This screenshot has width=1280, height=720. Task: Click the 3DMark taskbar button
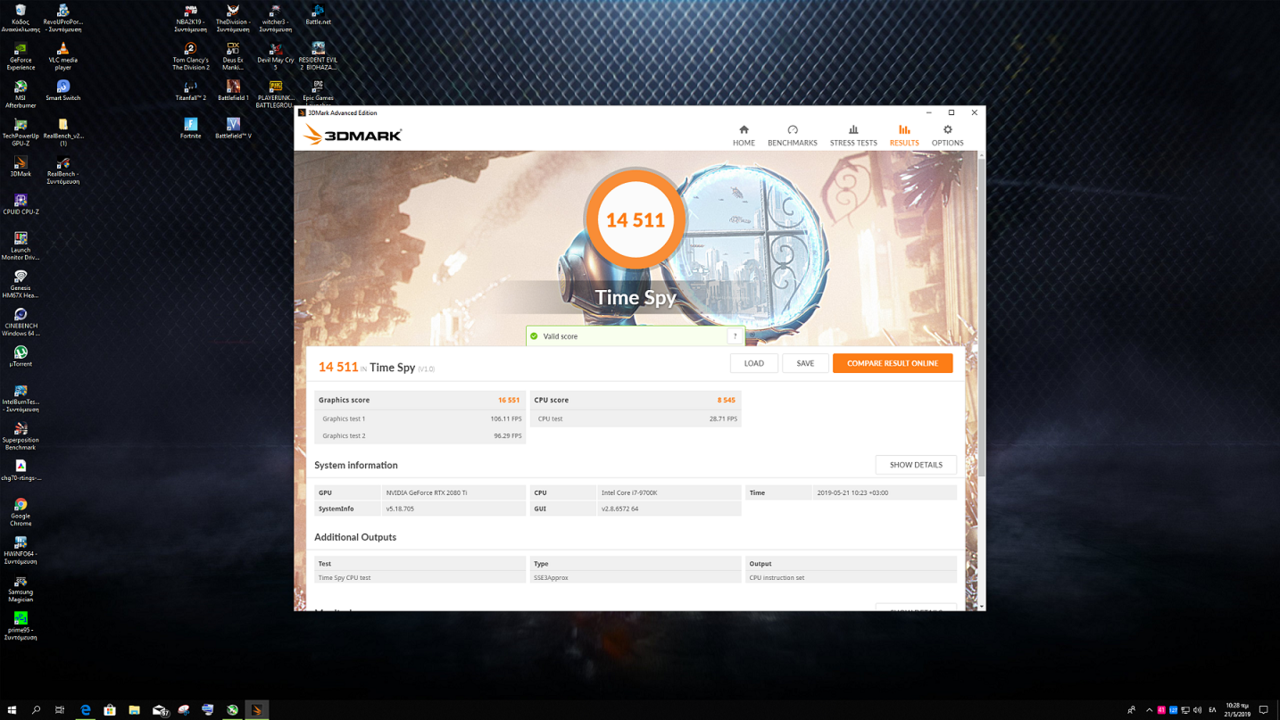(256, 710)
